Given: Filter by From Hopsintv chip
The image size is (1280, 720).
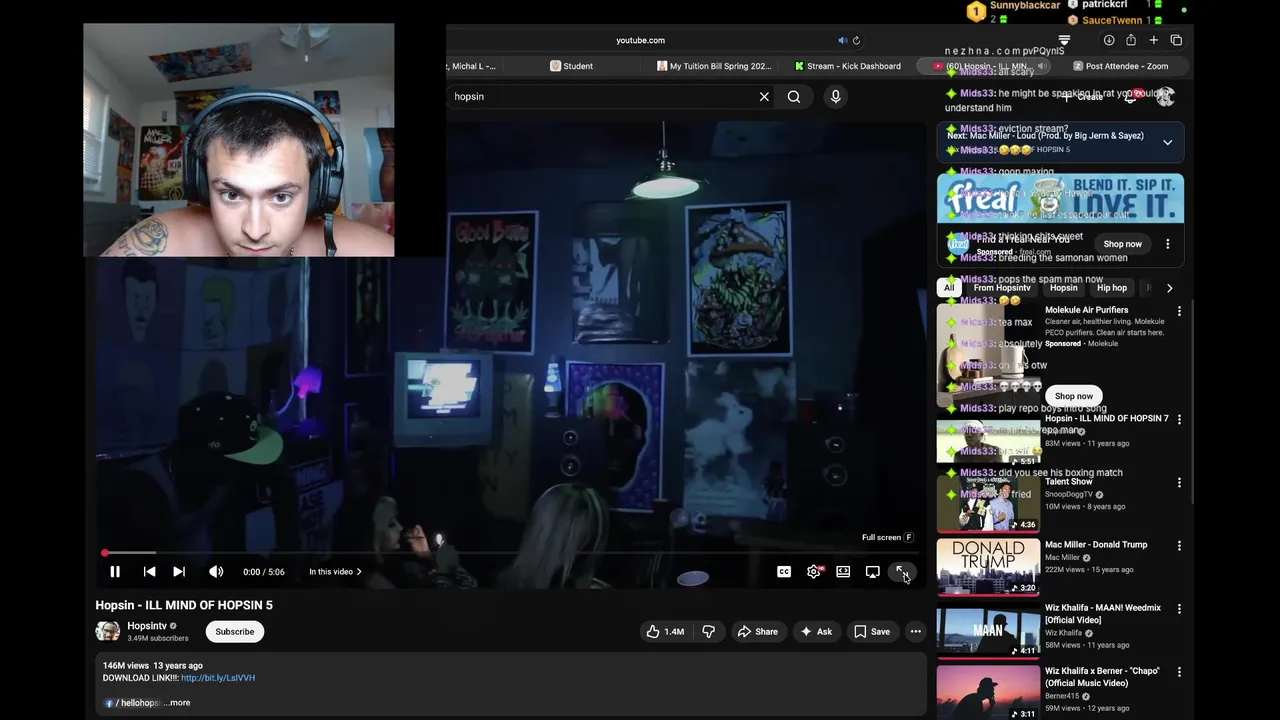Looking at the screenshot, I should pos(1002,288).
